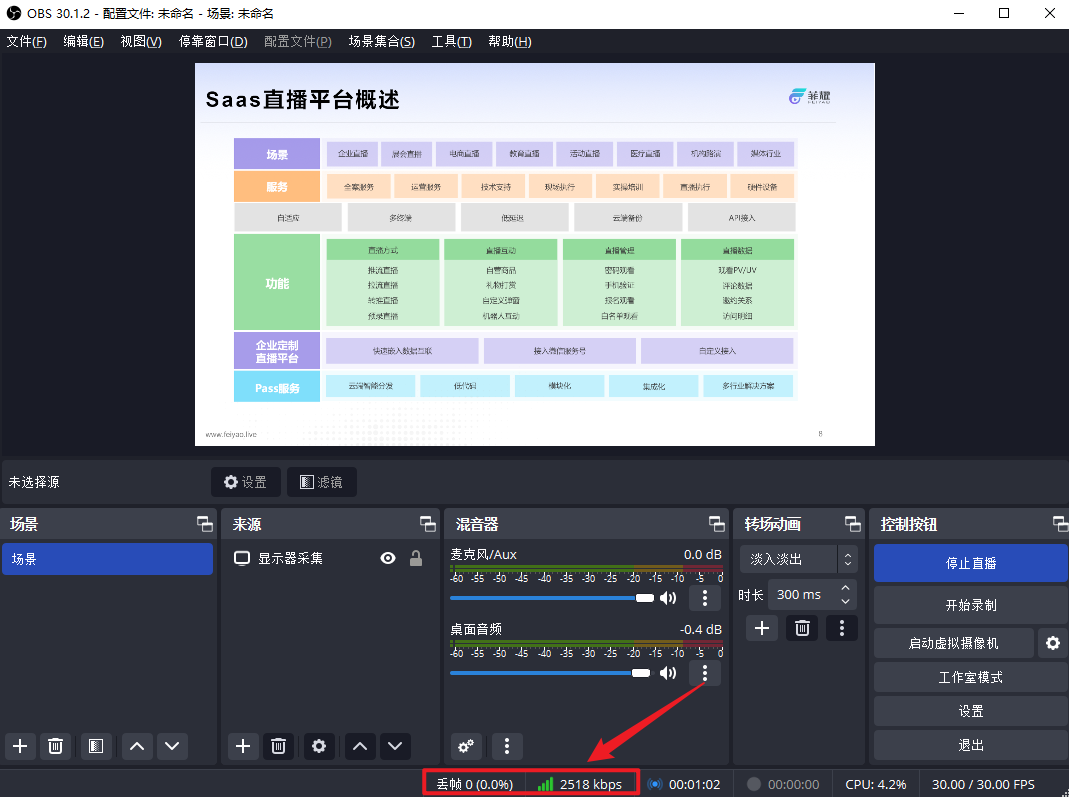This screenshot has width=1069, height=797.
Task: Select the 场景 item in scenes list
Action: click(x=107, y=559)
